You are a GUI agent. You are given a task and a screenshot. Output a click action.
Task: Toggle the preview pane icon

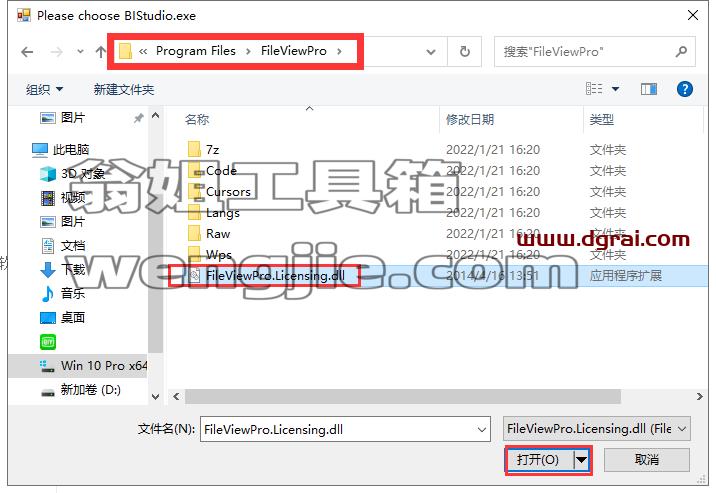[x=648, y=89]
